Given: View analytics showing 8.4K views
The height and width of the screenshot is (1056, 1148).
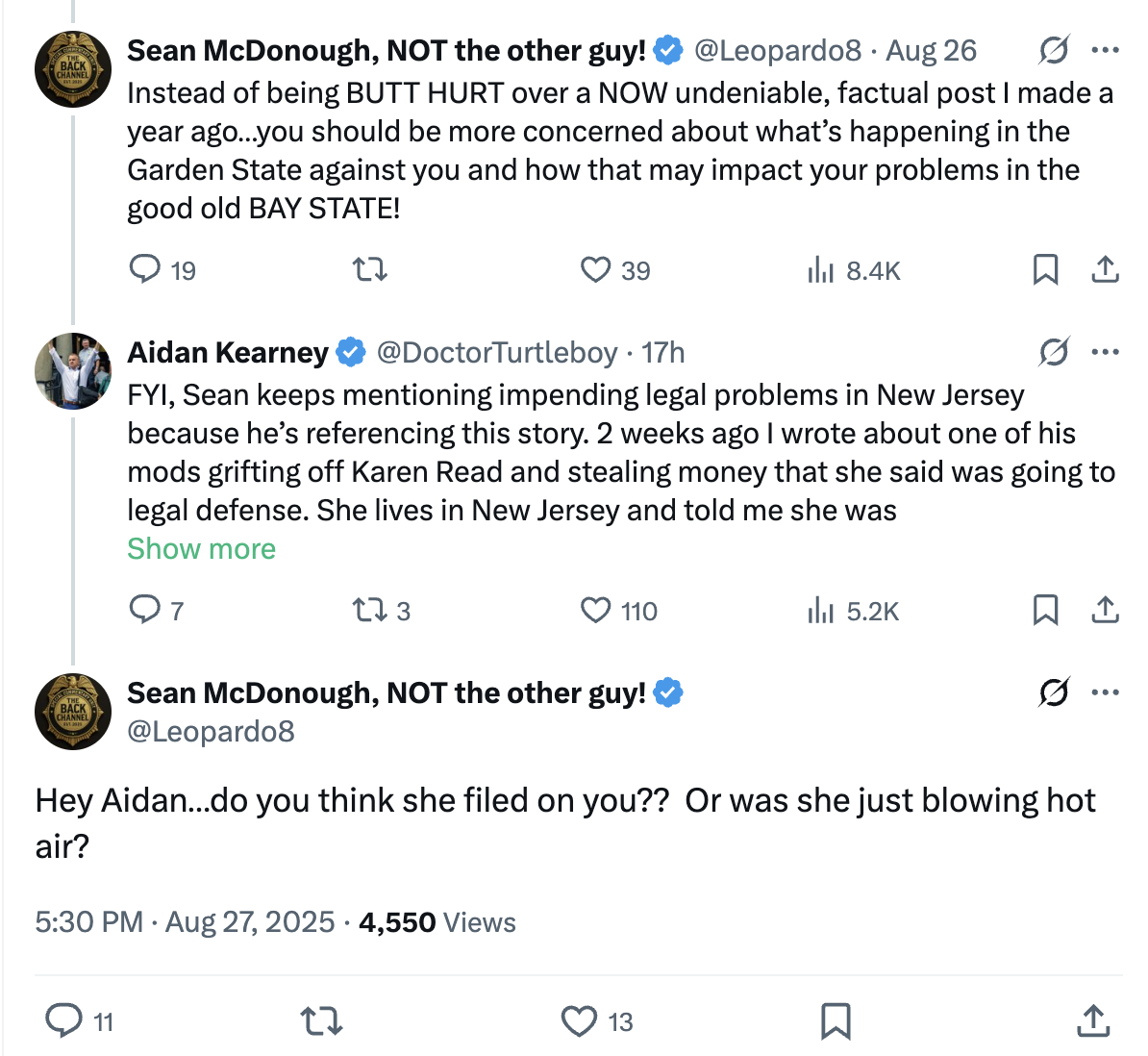Looking at the screenshot, I should (820, 270).
